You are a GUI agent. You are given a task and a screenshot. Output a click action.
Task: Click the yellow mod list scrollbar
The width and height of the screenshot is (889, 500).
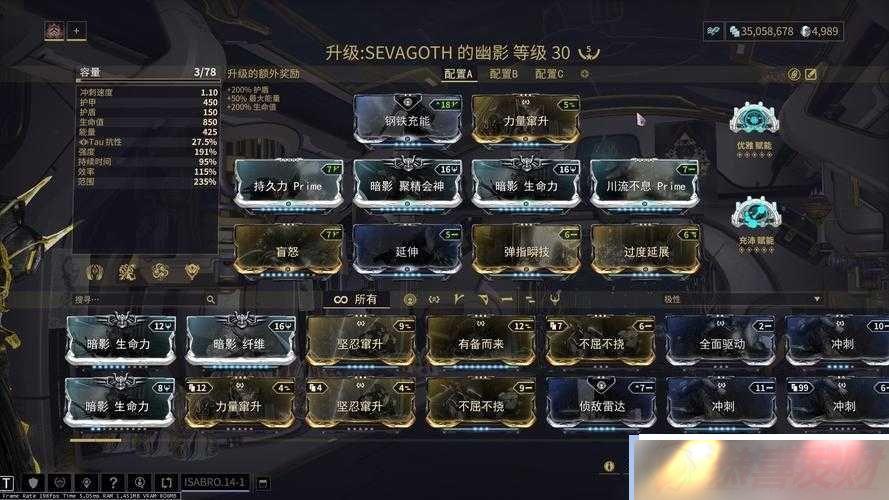pyautogui.click(x=95, y=440)
